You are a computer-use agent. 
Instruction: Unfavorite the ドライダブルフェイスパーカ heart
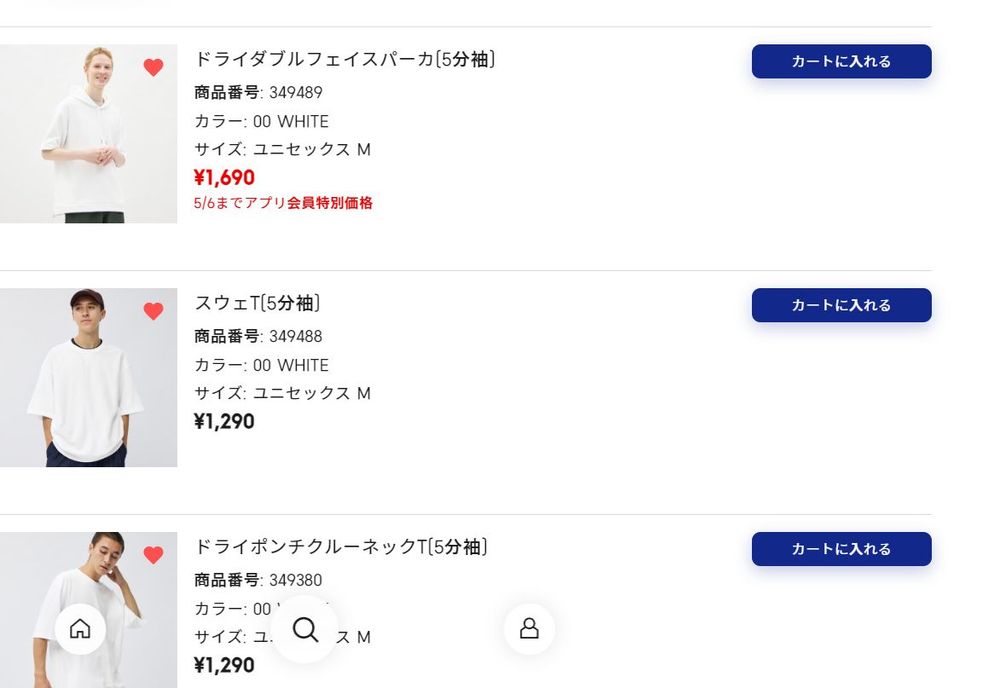click(x=153, y=68)
